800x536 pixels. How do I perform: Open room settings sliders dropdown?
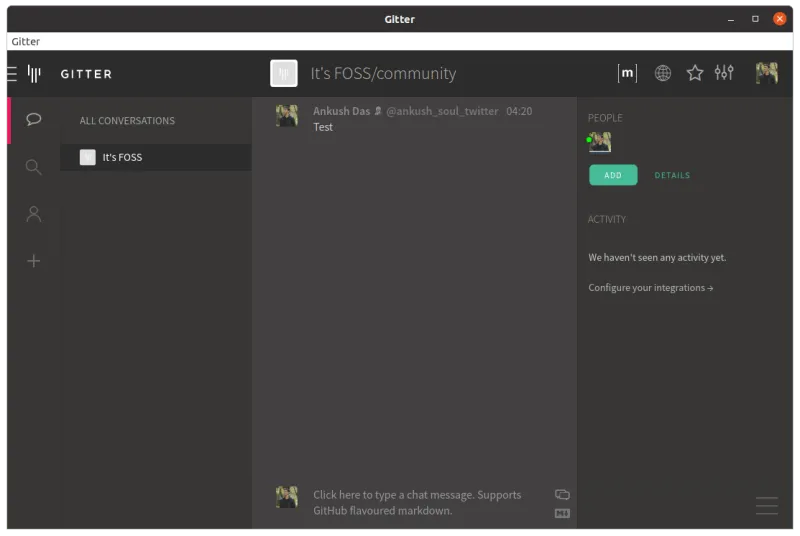pos(724,73)
